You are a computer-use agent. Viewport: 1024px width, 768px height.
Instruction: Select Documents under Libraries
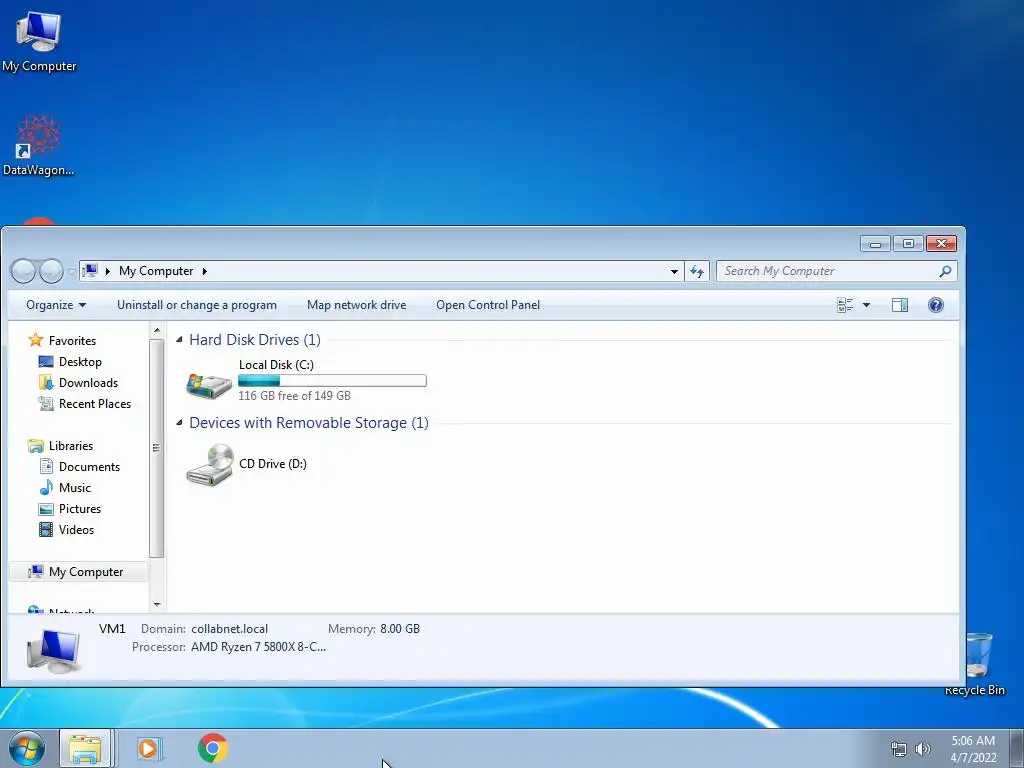coord(89,467)
